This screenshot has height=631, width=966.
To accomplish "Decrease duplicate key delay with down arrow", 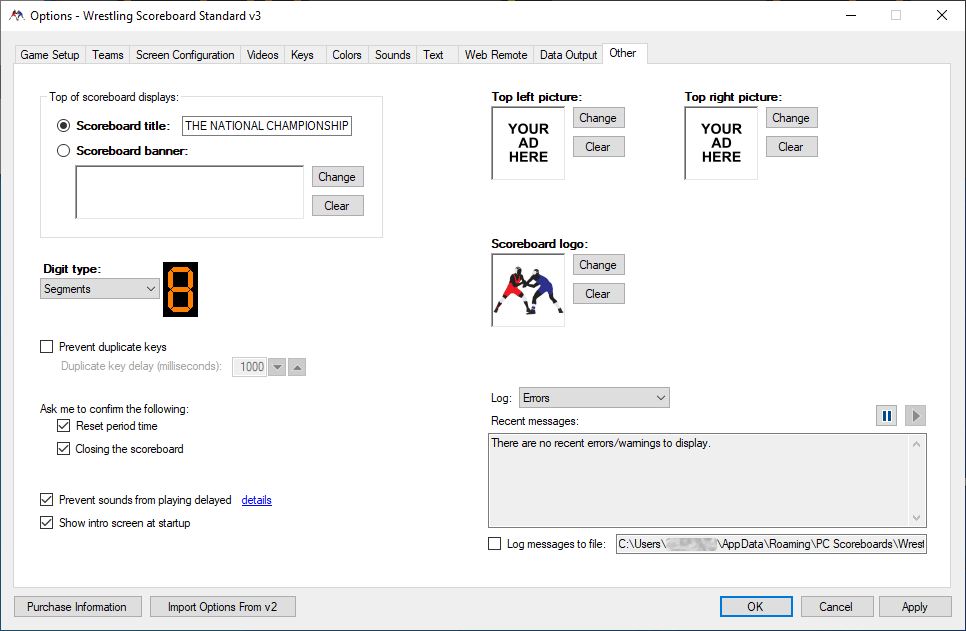I will [278, 367].
